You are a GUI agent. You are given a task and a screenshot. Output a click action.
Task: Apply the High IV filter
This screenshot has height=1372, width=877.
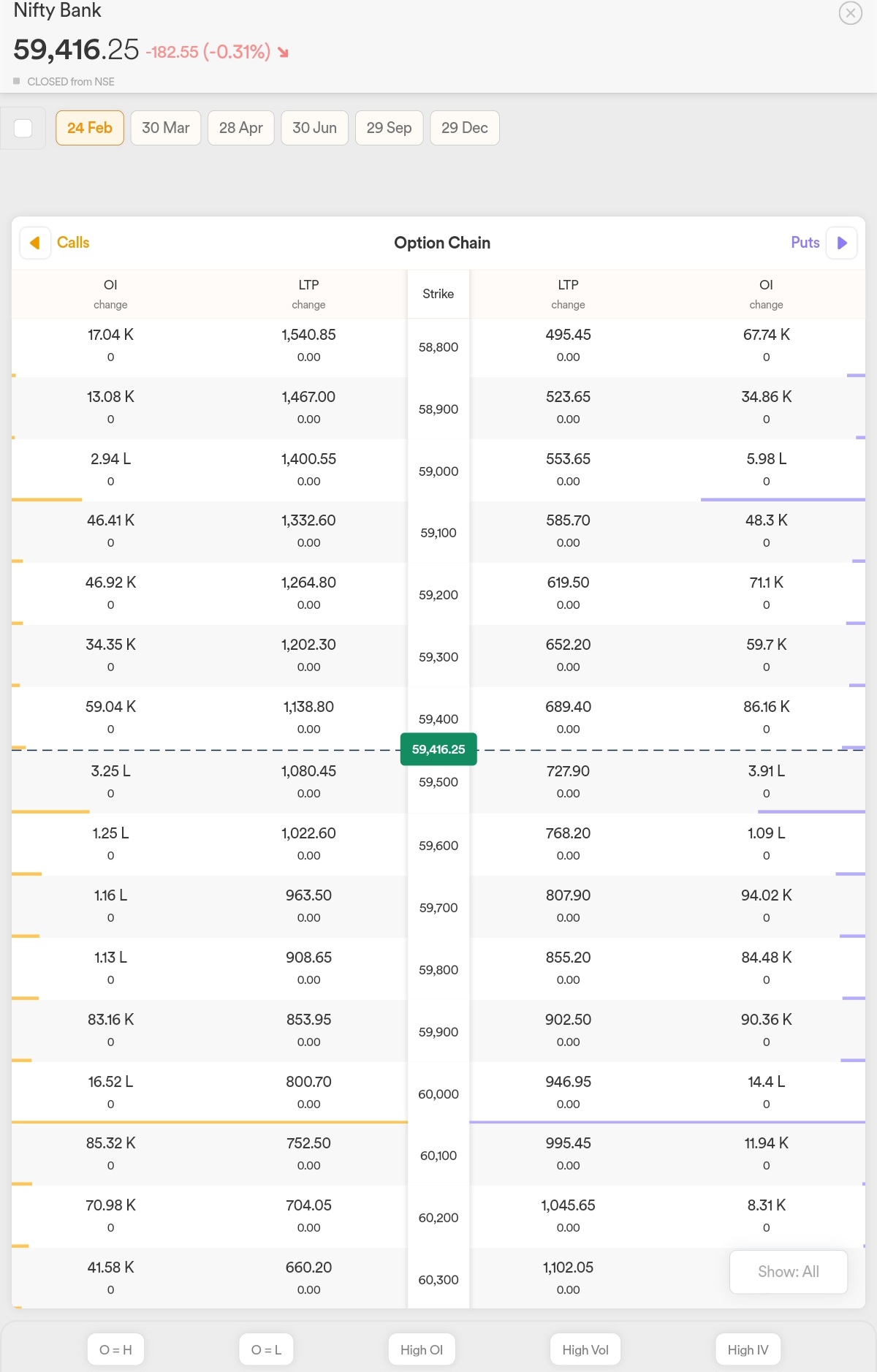748,1349
